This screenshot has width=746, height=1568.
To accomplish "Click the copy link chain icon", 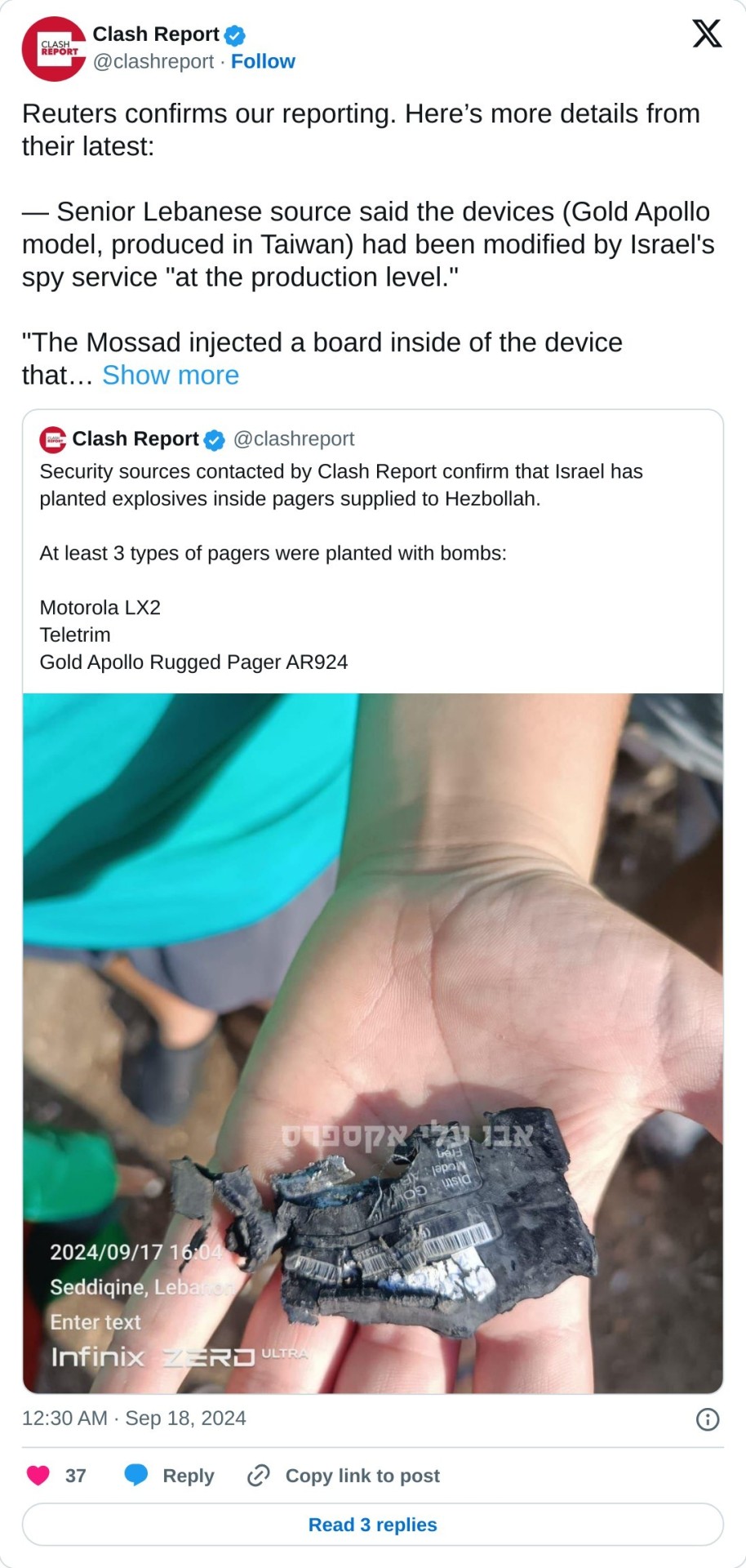I will (259, 1475).
